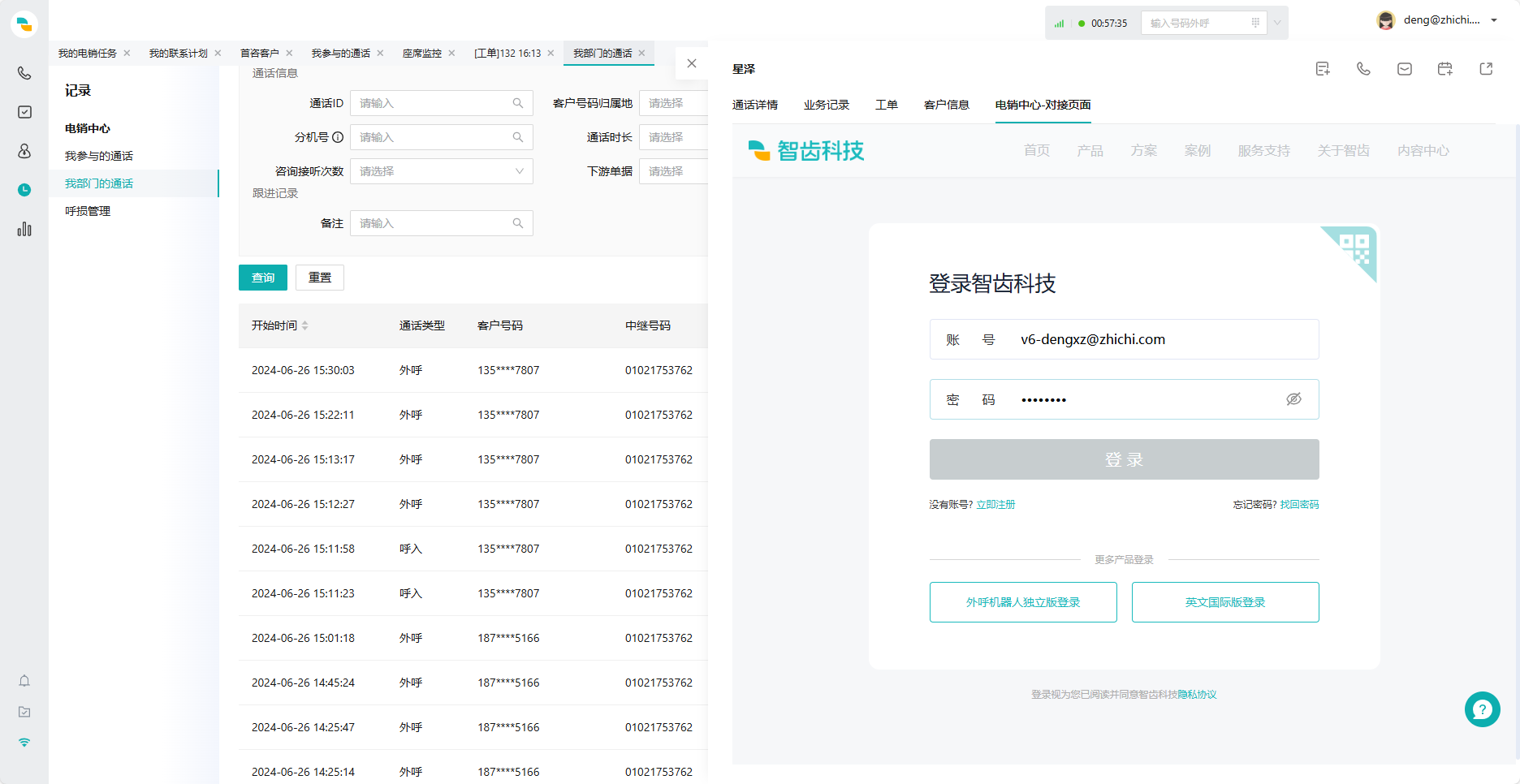The width and height of the screenshot is (1520, 784).
Task: Click the 查询 button
Action: pyautogui.click(x=263, y=278)
